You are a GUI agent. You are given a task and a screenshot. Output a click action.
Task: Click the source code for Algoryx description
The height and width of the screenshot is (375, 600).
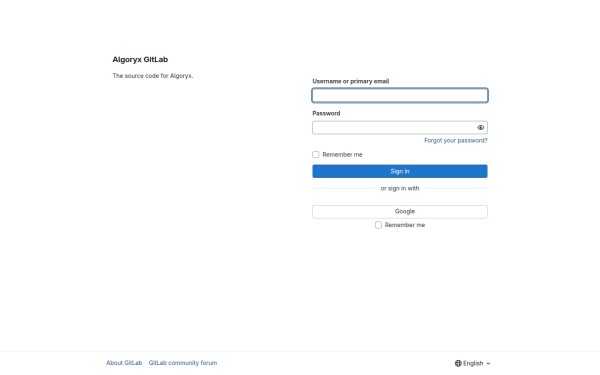(153, 76)
